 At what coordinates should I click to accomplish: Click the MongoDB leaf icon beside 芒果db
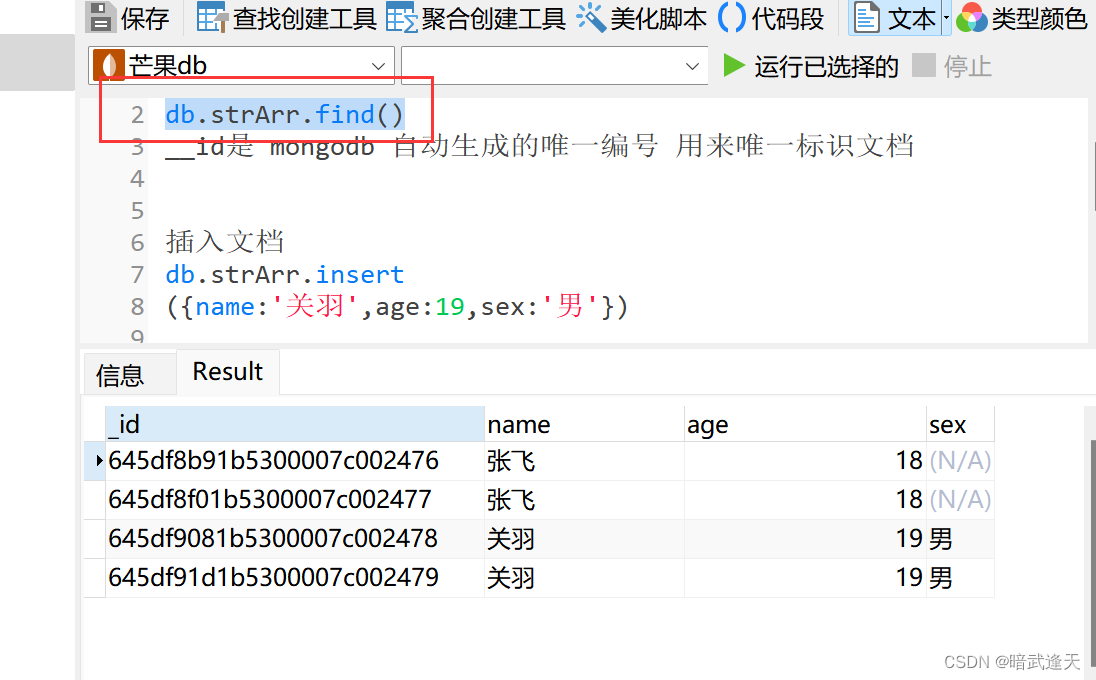110,64
